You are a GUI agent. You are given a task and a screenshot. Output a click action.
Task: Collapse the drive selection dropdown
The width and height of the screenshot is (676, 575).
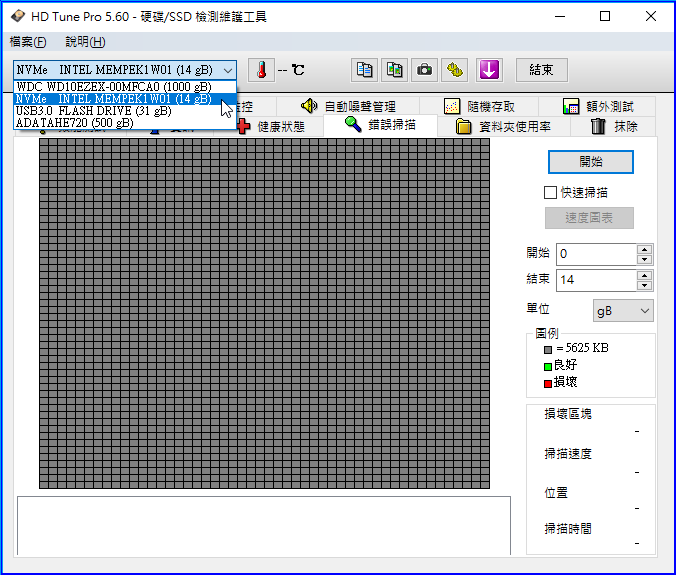(x=228, y=70)
